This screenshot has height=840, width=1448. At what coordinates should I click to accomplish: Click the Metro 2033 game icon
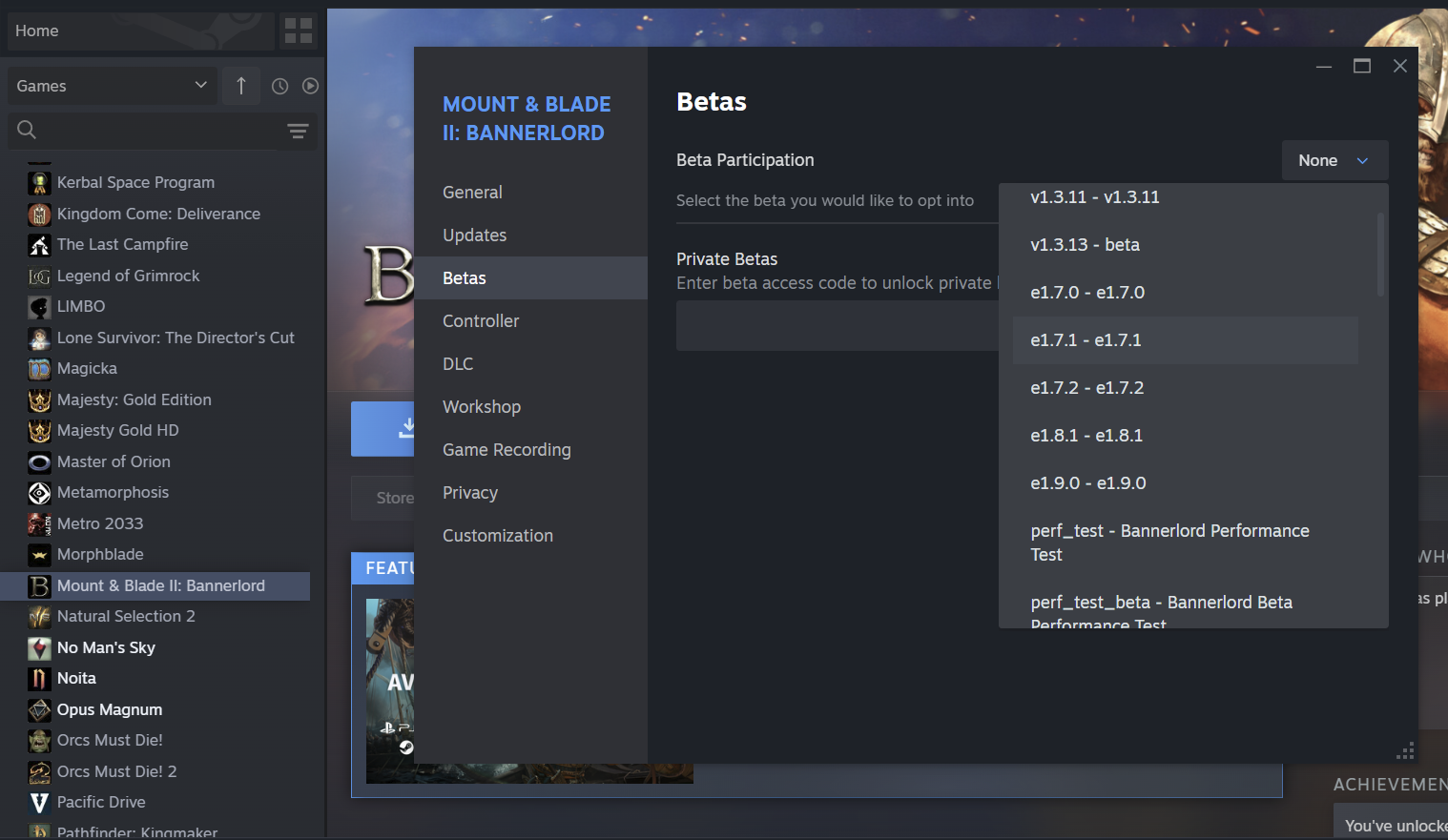(x=39, y=523)
